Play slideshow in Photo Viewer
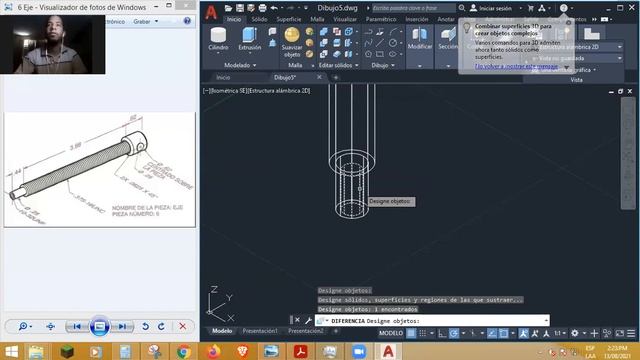 [100, 326]
